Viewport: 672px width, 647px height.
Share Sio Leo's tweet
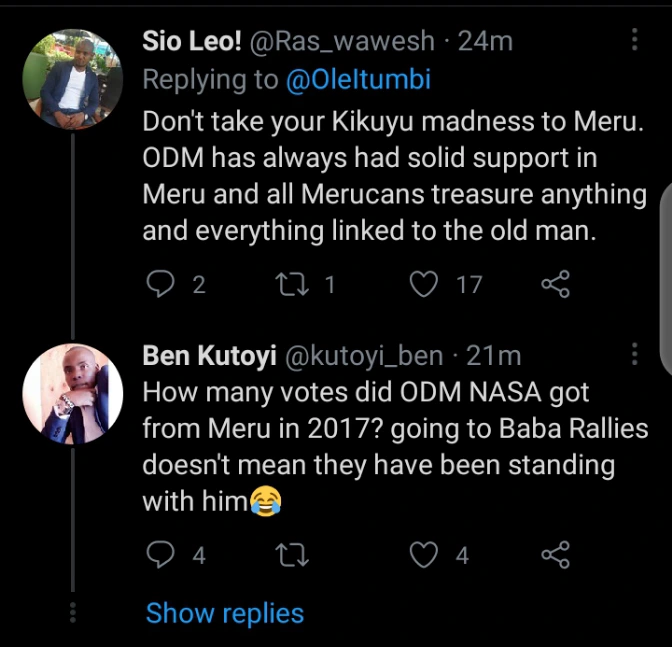pyautogui.click(x=555, y=285)
